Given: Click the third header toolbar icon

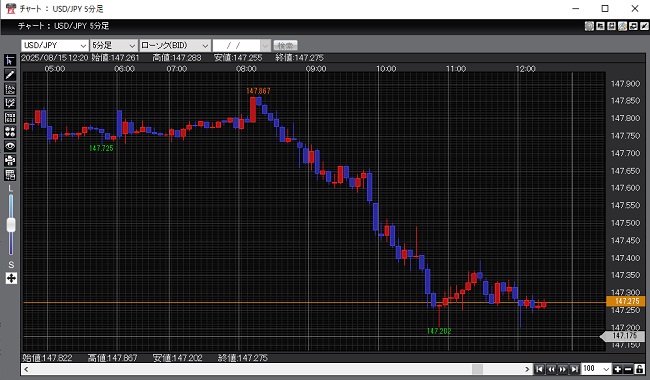Looking at the screenshot, I should [x=611, y=26].
